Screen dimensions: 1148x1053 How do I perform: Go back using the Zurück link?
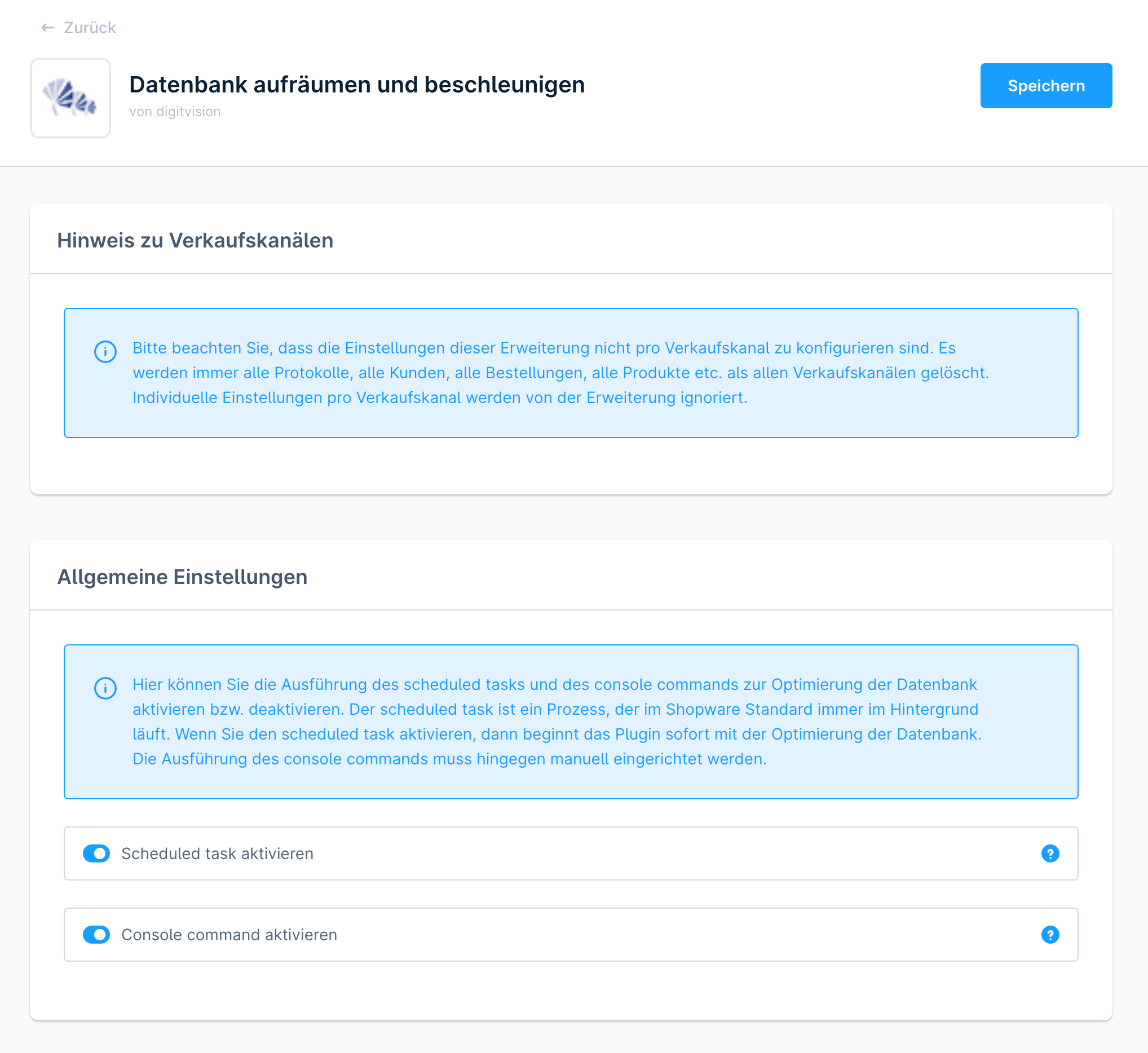[x=78, y=28]
